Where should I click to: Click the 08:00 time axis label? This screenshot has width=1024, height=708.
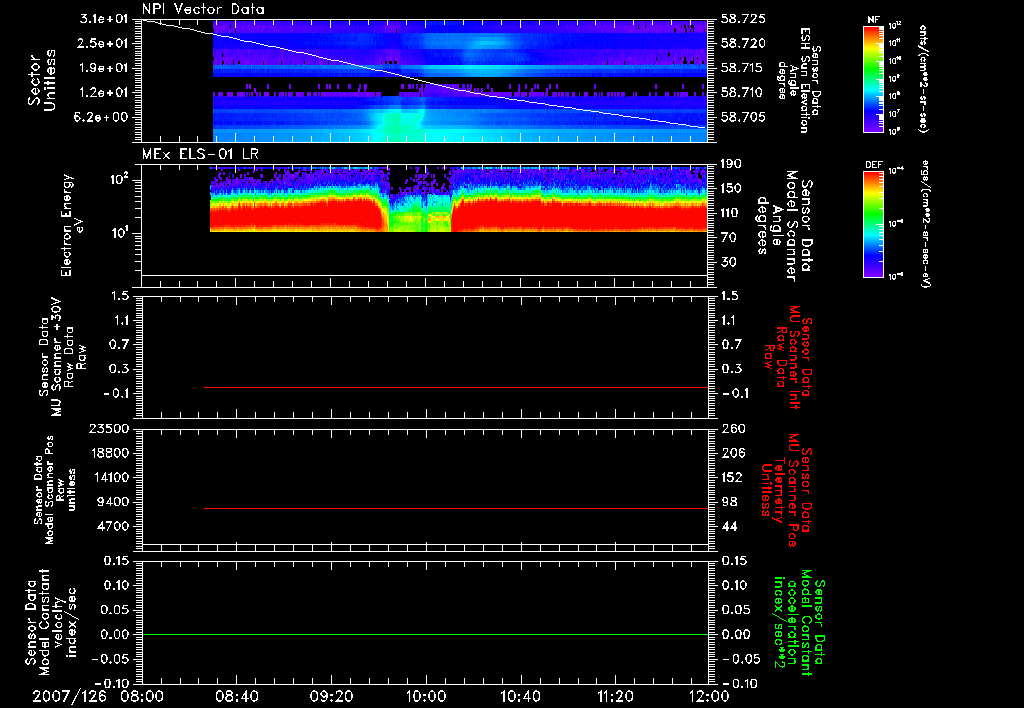tap(142, 696)
